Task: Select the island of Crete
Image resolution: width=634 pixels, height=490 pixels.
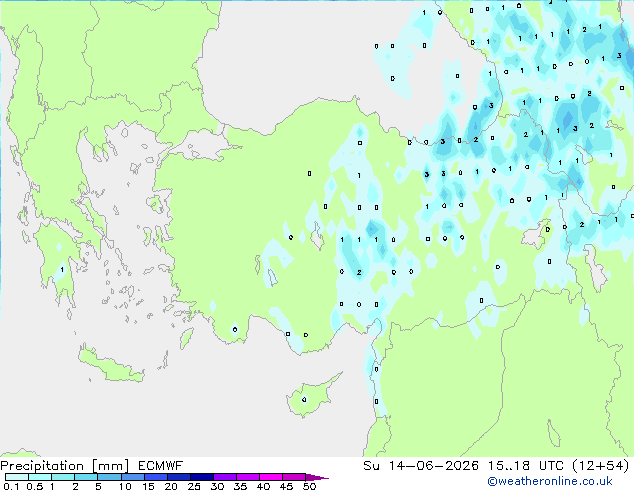Action: [111, 366]
